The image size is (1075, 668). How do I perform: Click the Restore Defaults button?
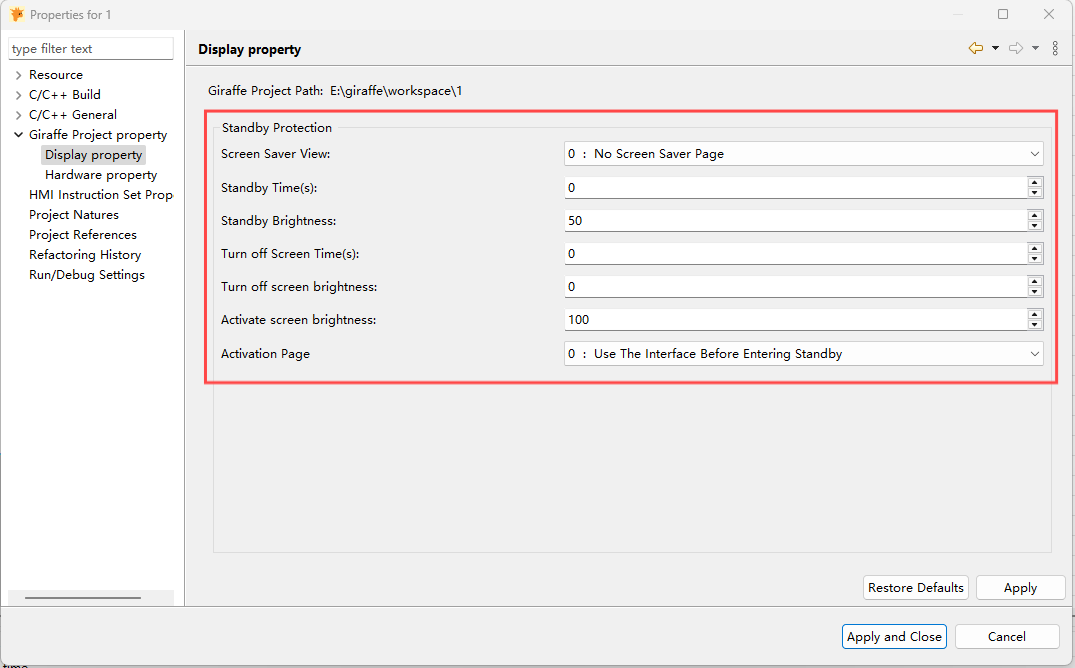(915, 587)
